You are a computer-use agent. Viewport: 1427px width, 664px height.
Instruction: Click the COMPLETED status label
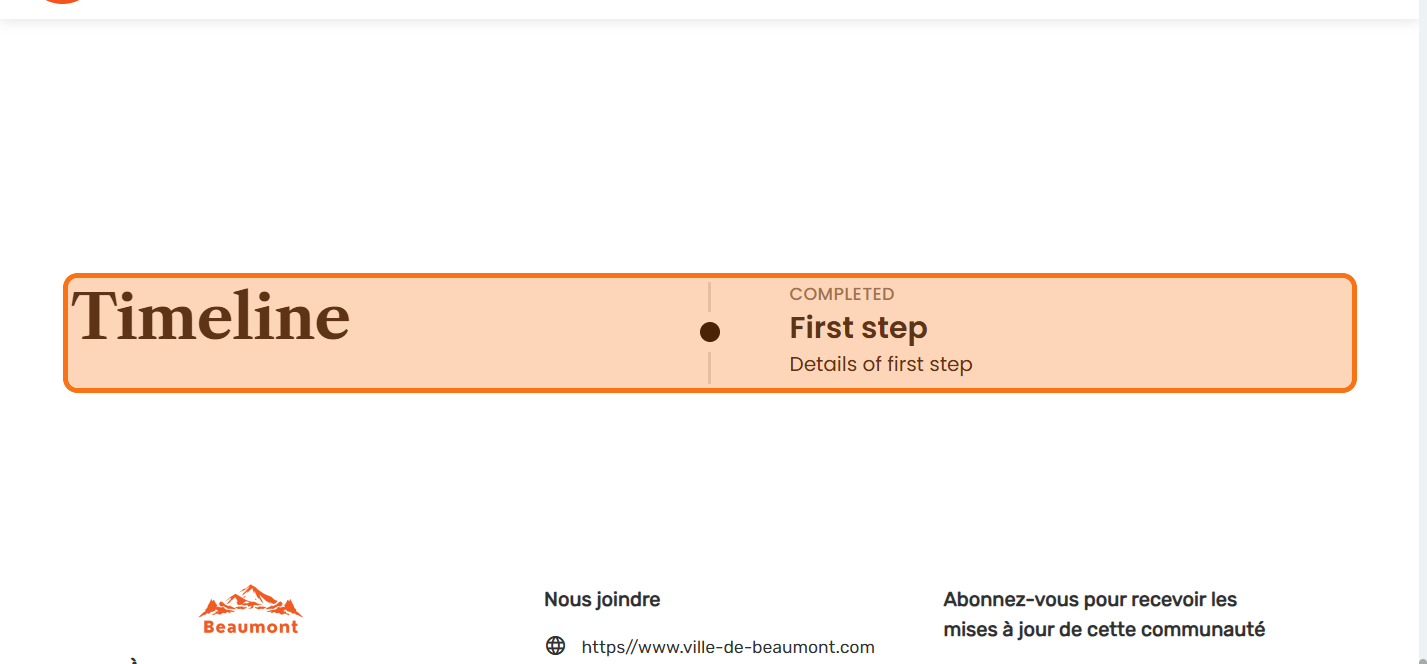(x=841, y=294)
